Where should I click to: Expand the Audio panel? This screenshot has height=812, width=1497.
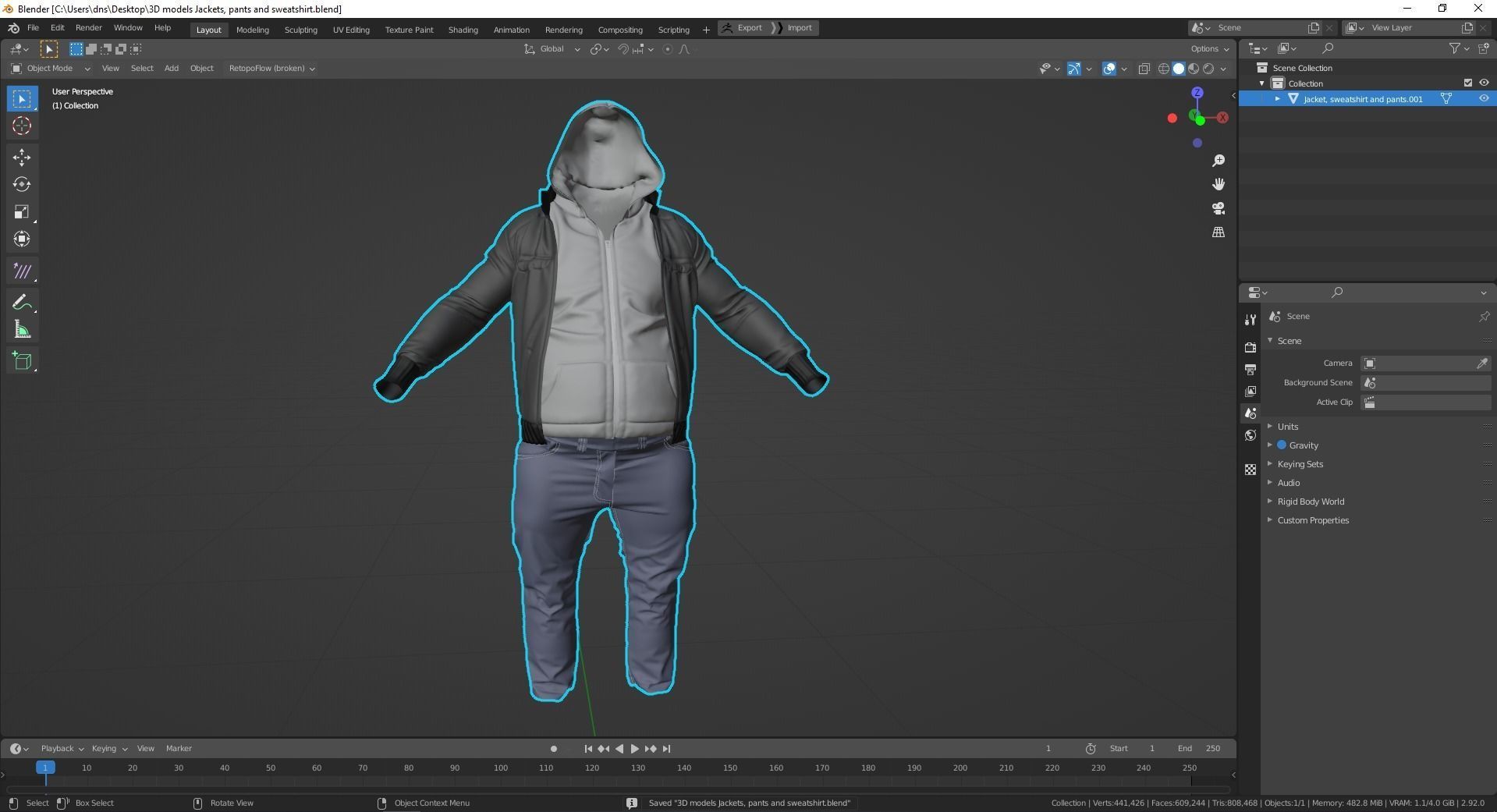click(x=1288, y=483)
